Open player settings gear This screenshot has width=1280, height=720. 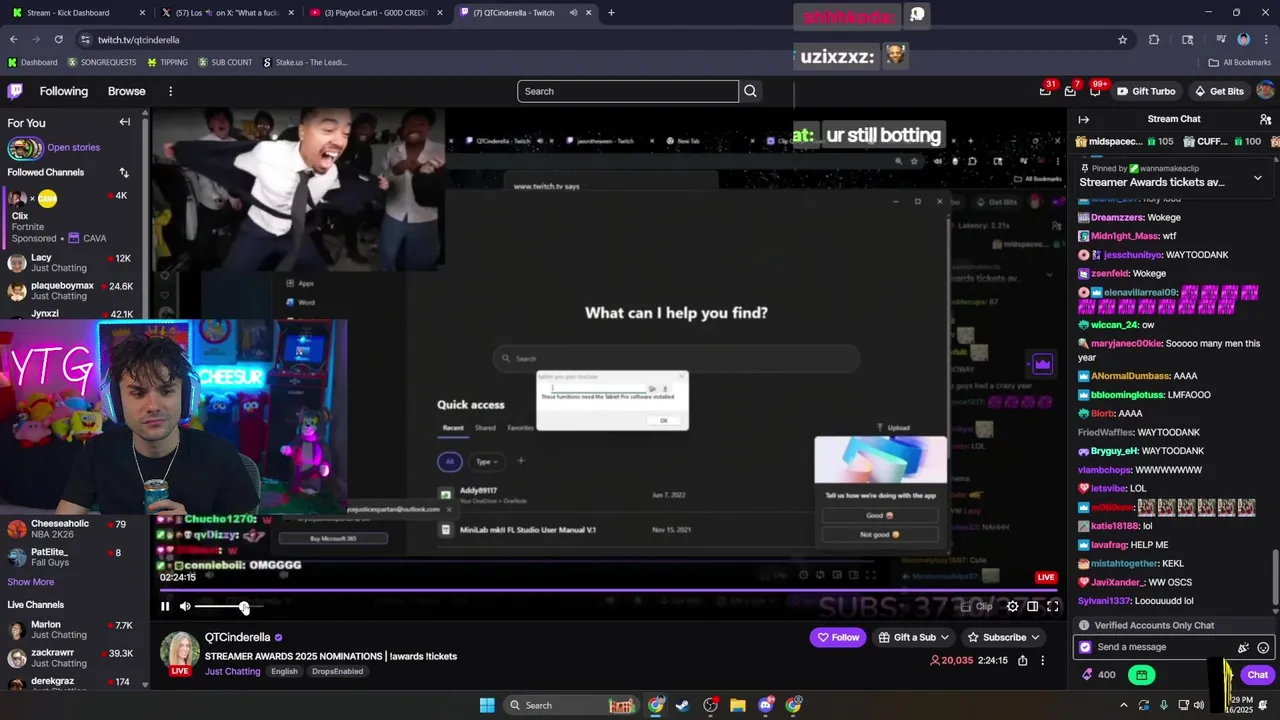(x=1012, y=606)
